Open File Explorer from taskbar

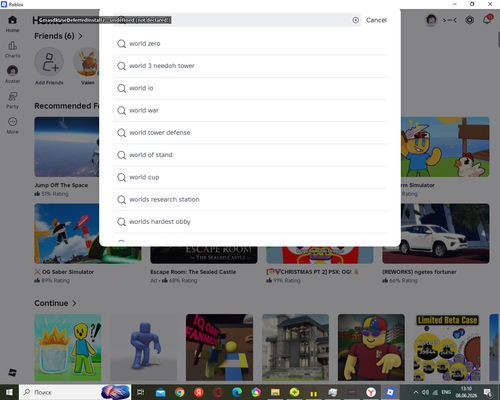pos(275,392)
